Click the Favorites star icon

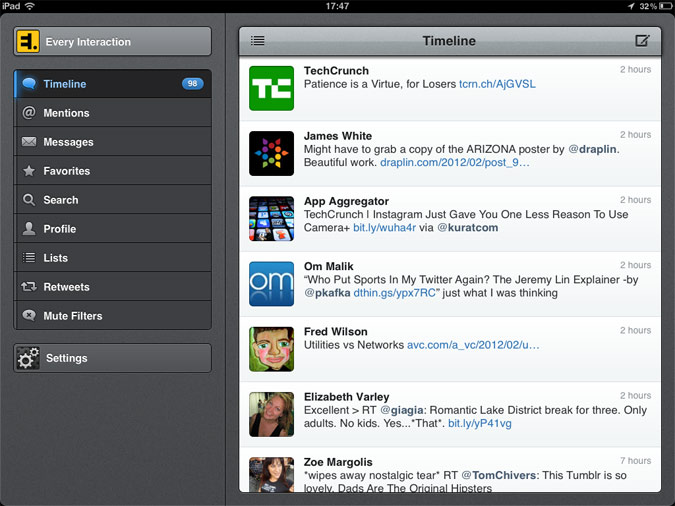29,171
